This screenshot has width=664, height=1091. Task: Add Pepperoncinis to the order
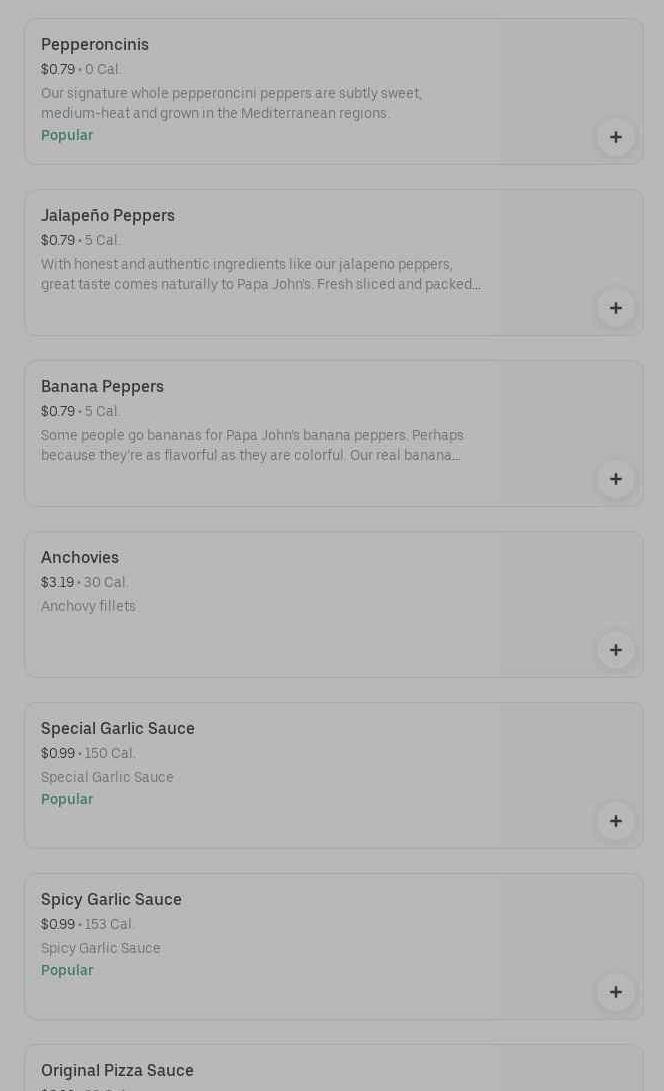615,137
